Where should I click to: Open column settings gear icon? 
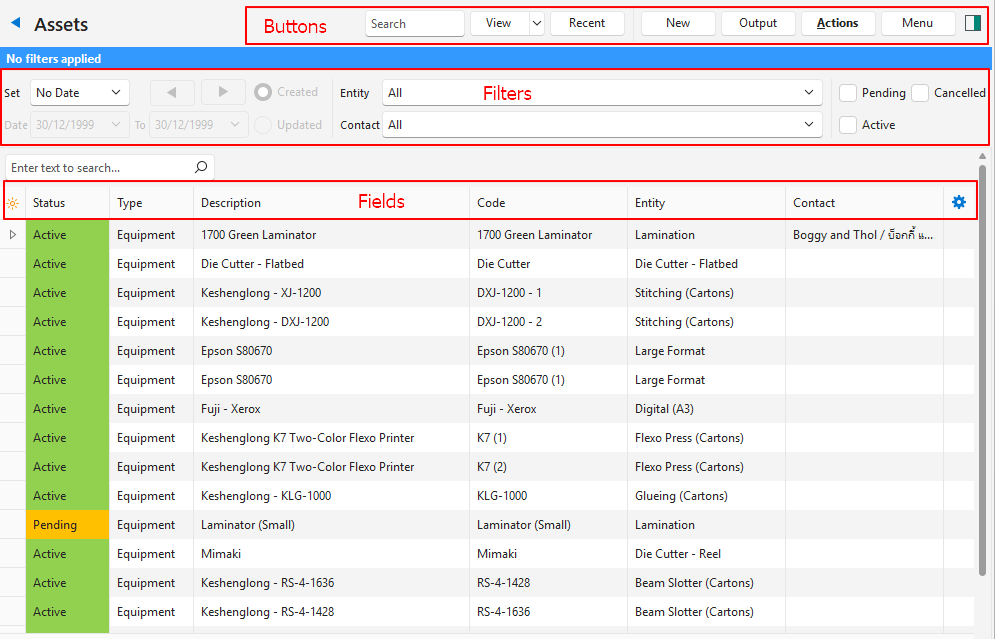(x=959, y=202)
